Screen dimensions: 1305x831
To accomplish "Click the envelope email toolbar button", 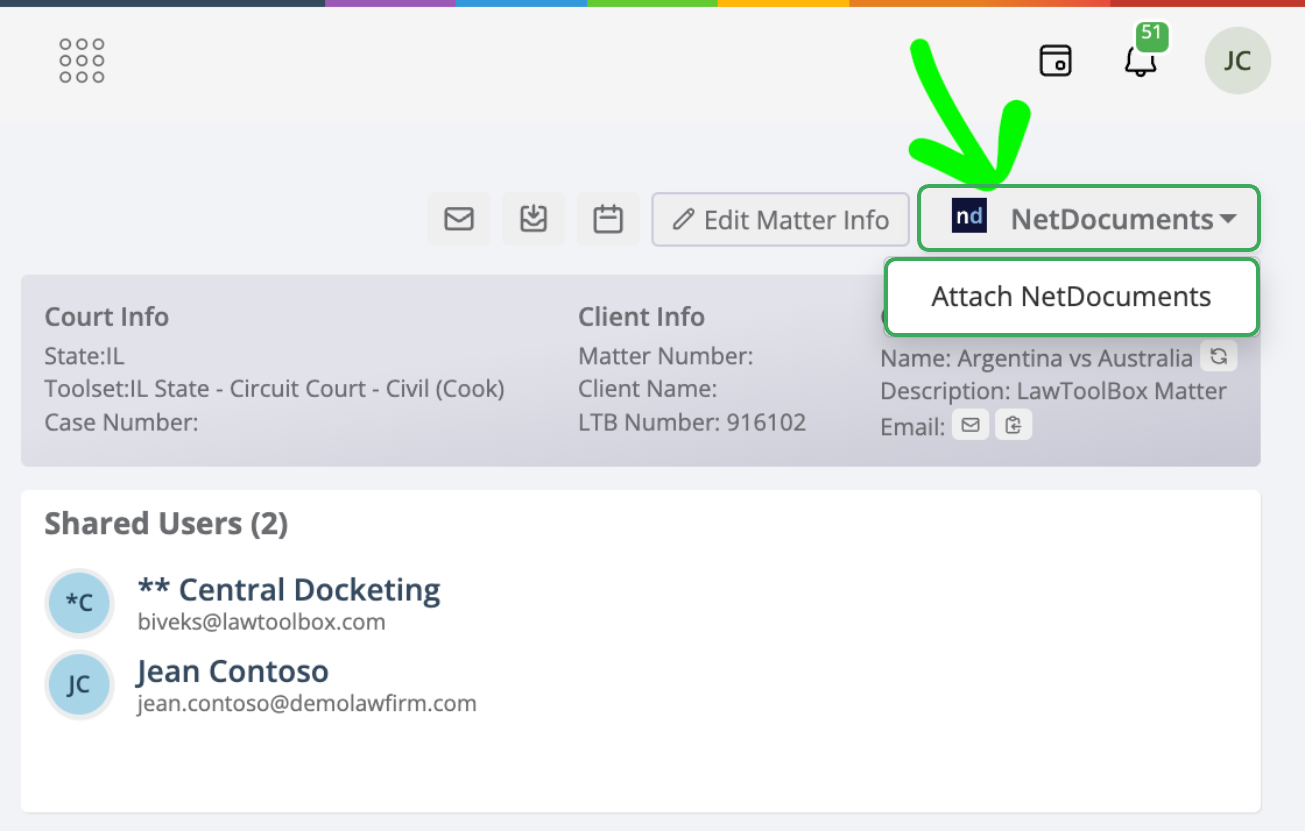I will pos(459,219).
